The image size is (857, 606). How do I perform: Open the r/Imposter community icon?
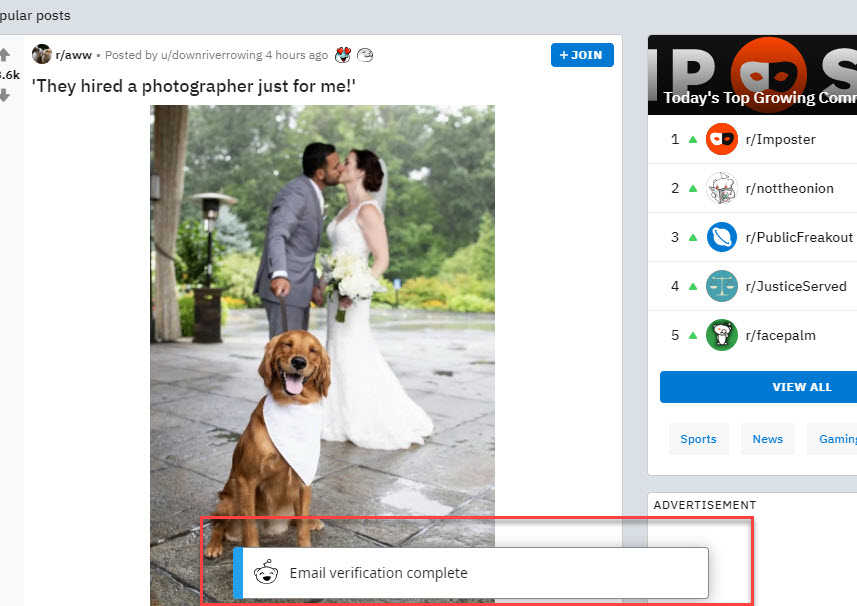(721, 139)
